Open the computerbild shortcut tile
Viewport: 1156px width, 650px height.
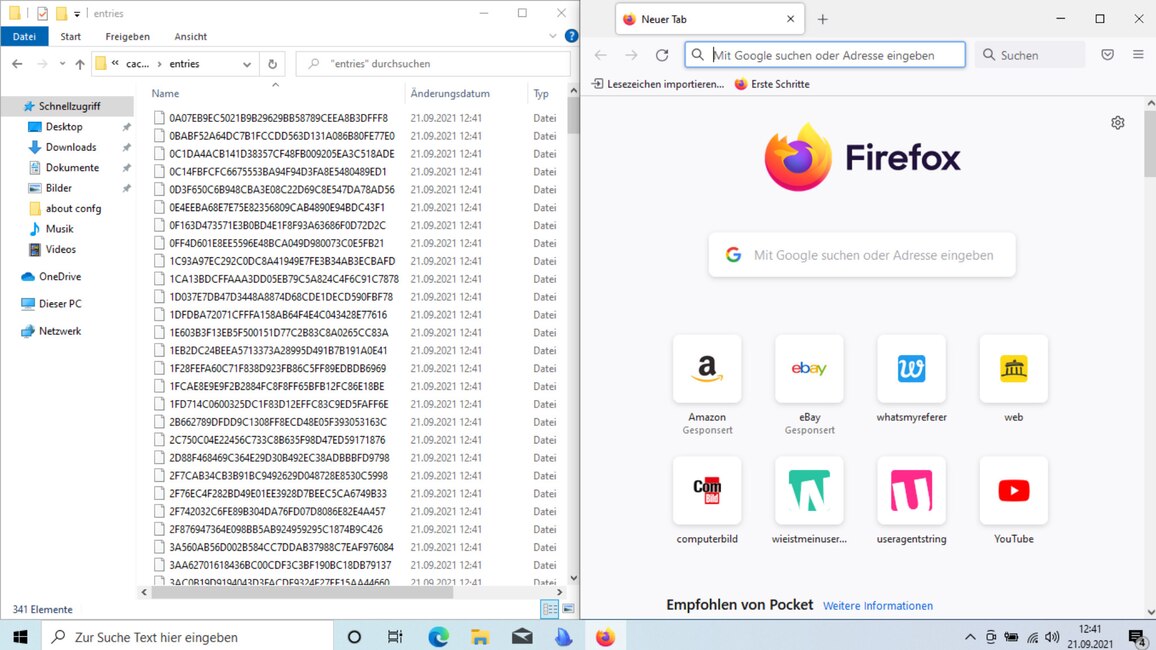(x=707, y=490)
